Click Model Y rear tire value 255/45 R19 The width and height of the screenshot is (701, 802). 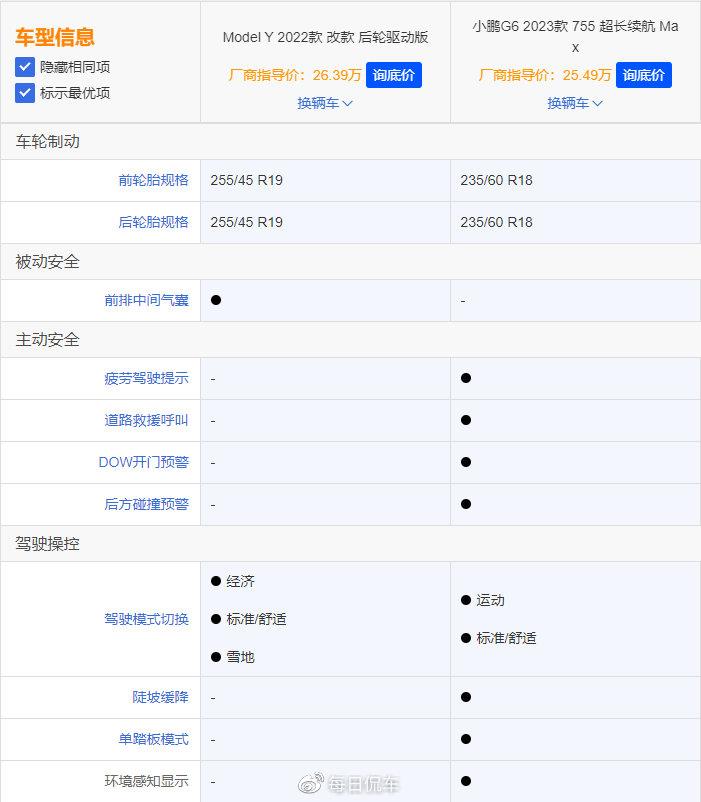pos(246,222)
